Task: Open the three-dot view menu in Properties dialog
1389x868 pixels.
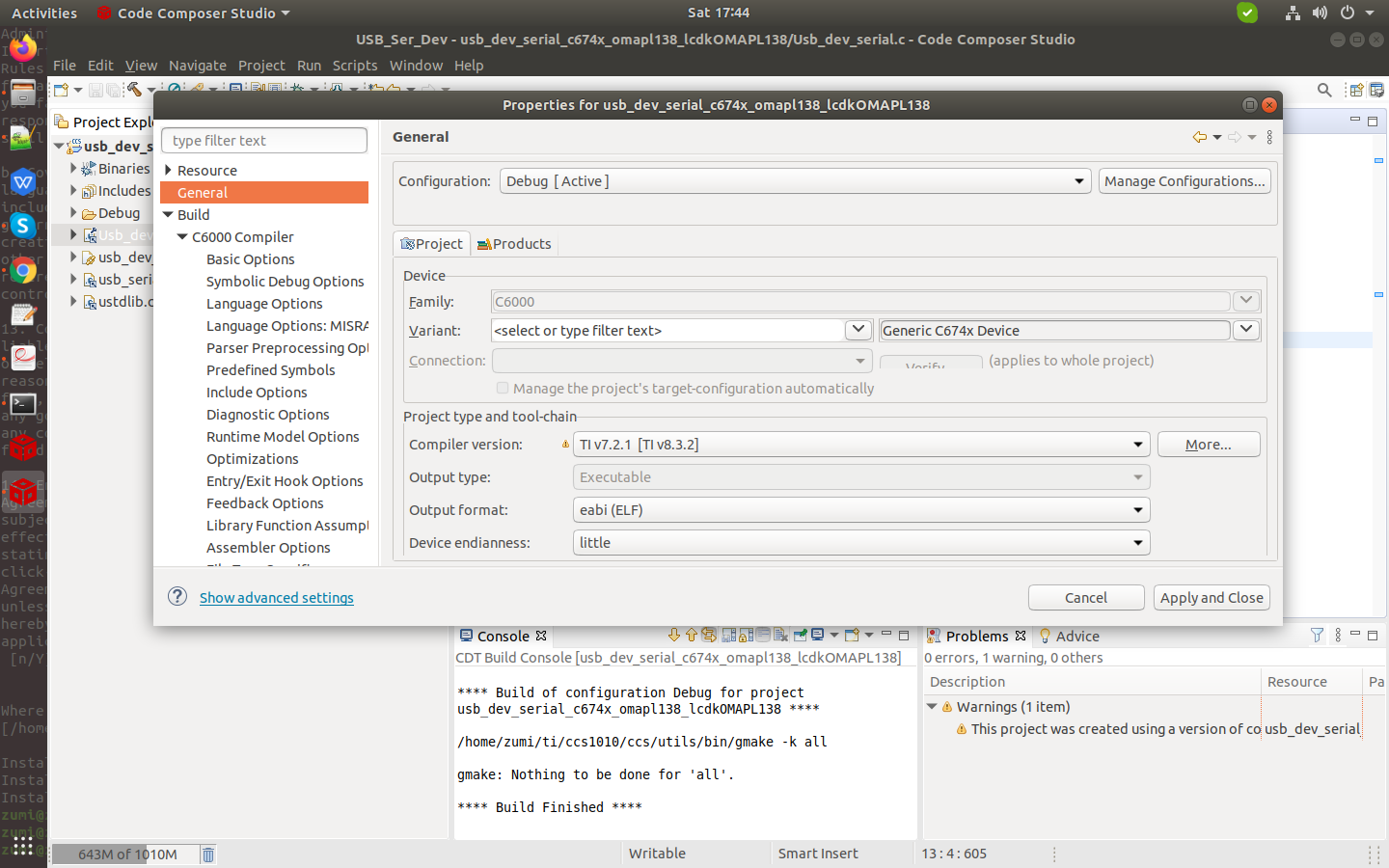Action: pyautogui.click(x=1269, y=137)
